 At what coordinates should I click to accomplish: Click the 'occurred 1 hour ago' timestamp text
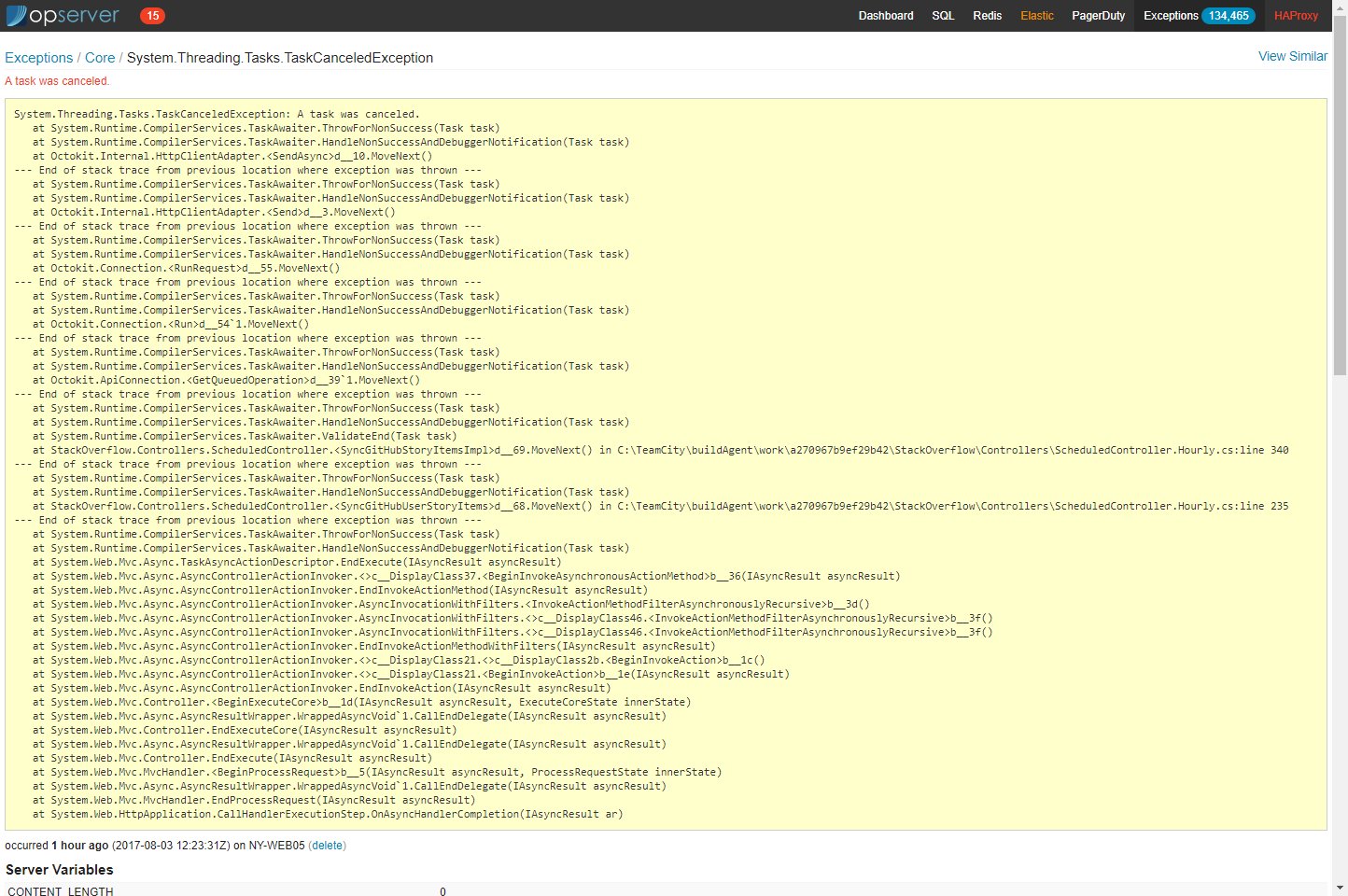point(57,846)
